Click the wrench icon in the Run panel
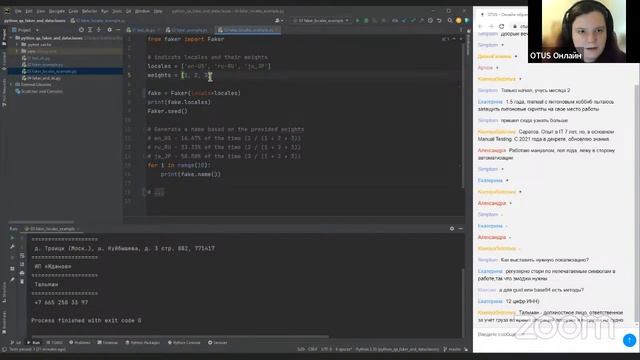Screen dimensions: 640x360 (x=12, y=247)
